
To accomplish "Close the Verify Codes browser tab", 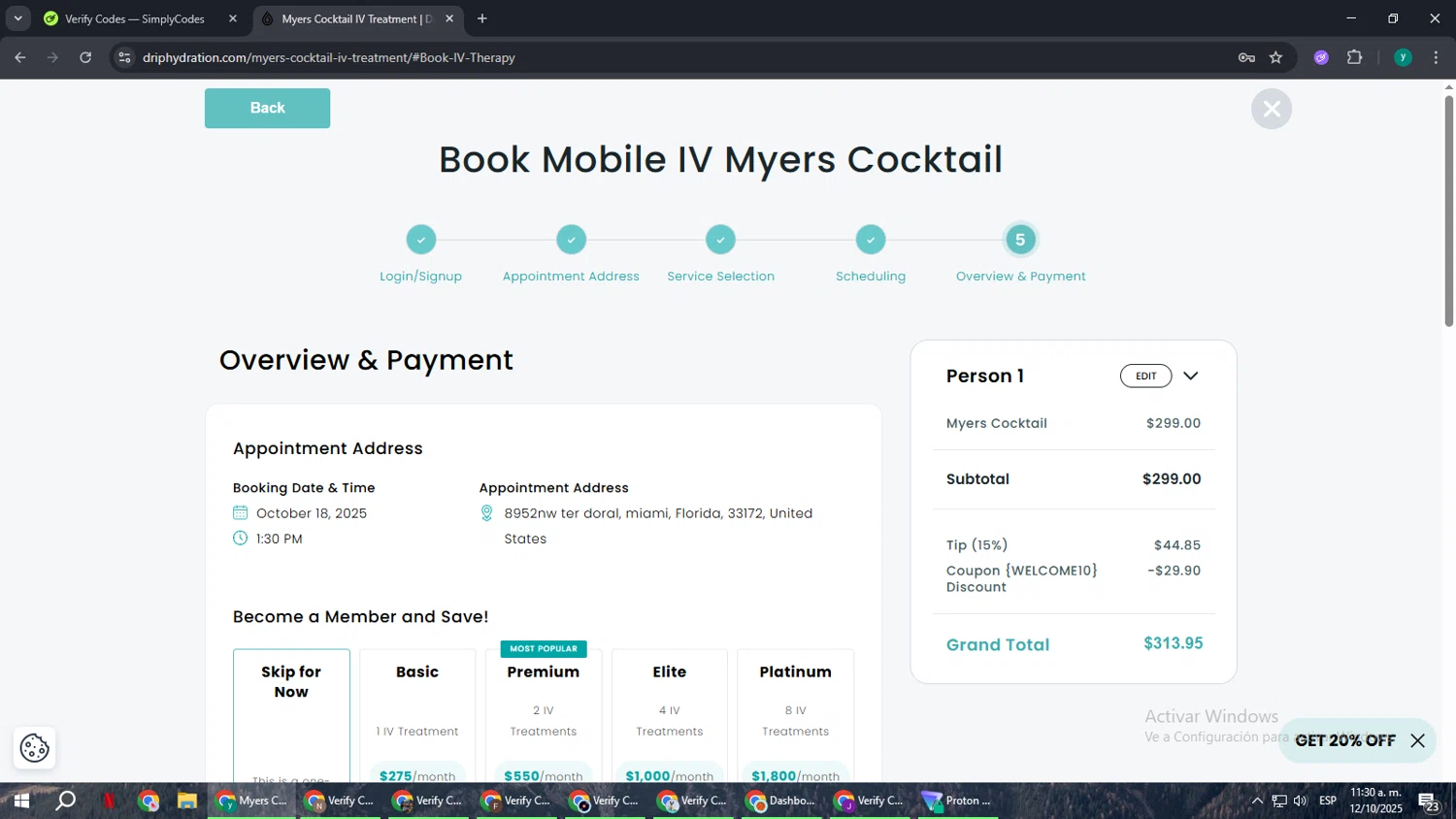I will click(233, 18).
